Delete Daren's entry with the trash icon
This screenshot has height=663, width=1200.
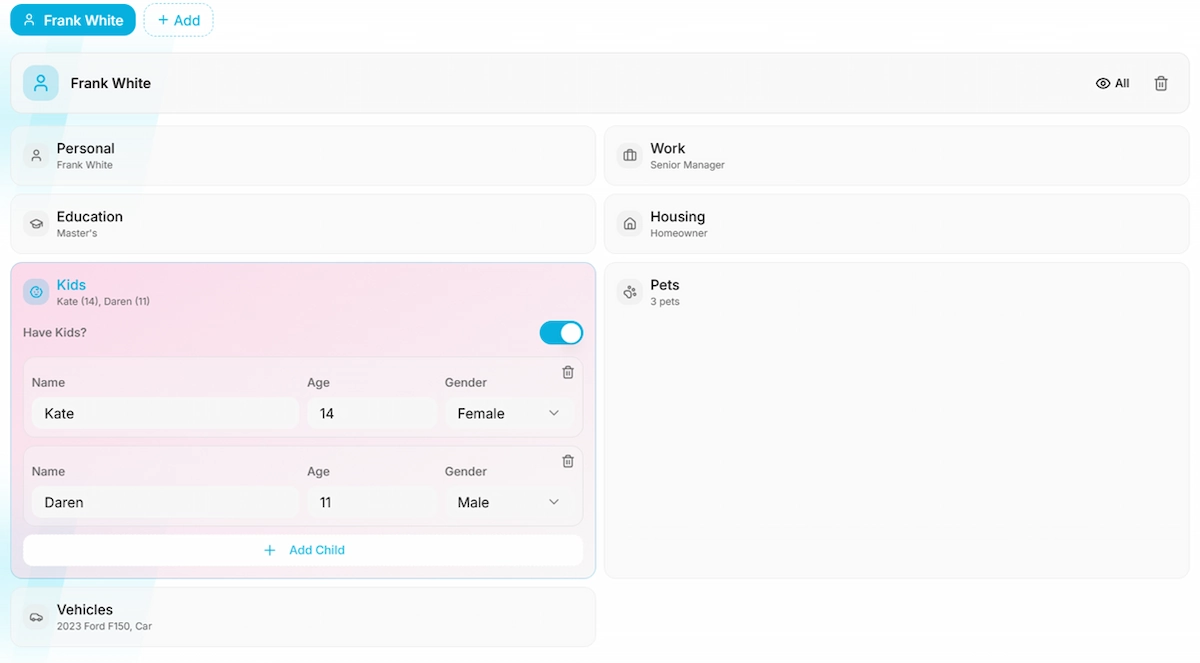[567, 461]
